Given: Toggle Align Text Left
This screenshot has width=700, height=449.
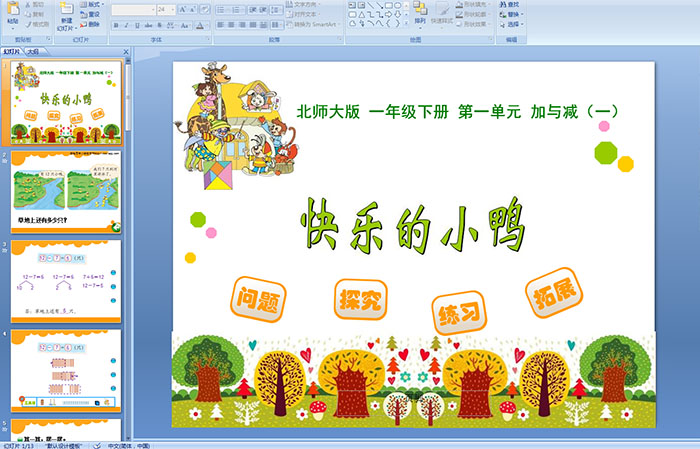Looking at the screenshot, I should (221, 25).
